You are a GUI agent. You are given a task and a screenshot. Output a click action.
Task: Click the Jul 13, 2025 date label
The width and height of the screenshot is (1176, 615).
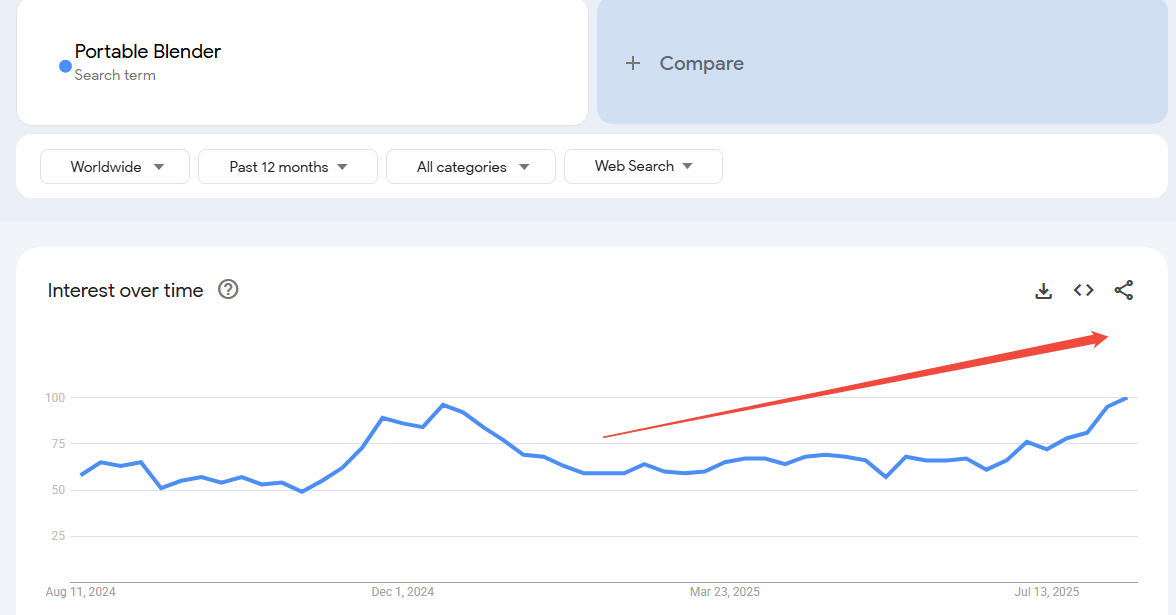click(1045, 591)
